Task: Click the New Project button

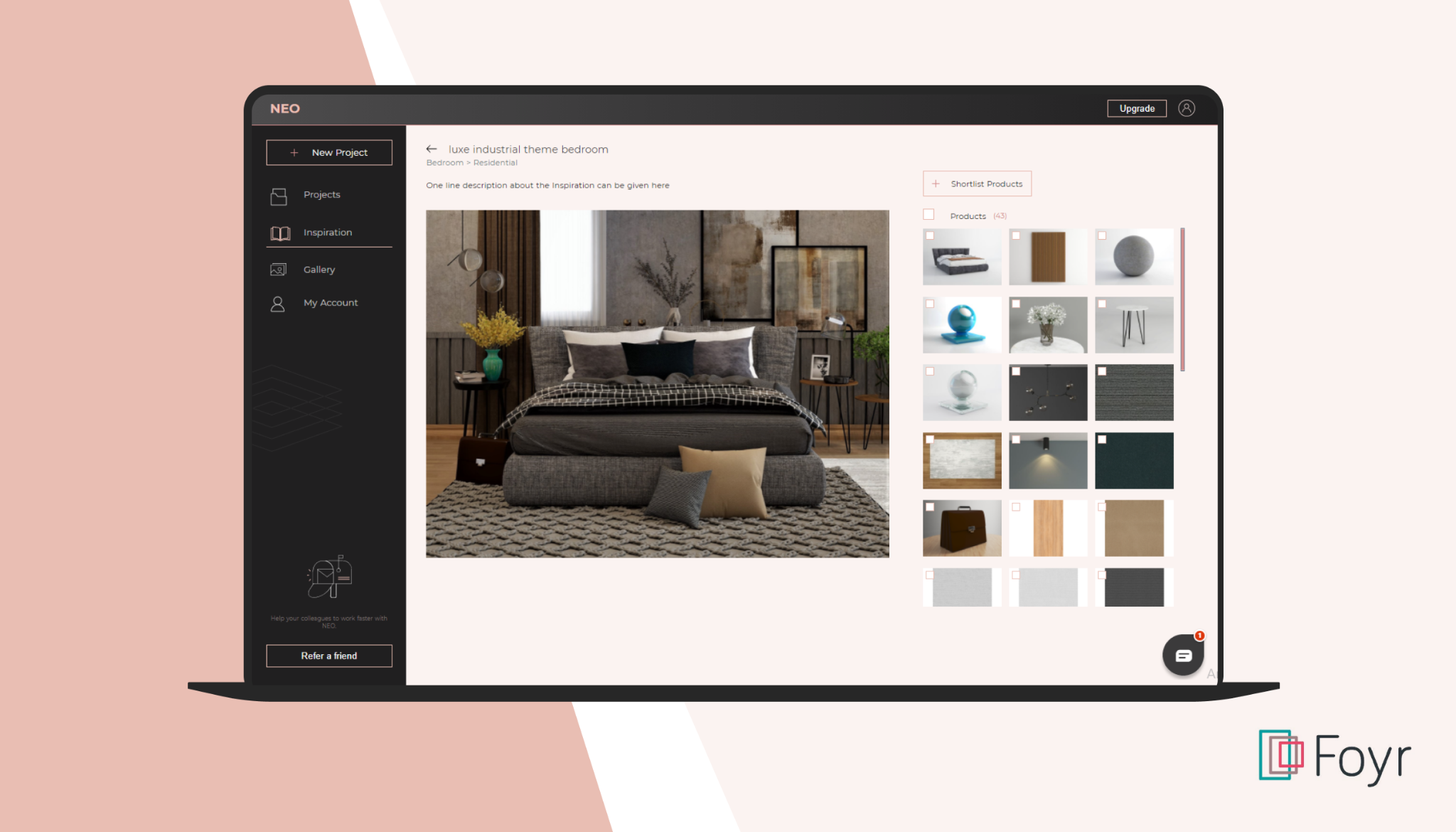Action: [328, 152]
